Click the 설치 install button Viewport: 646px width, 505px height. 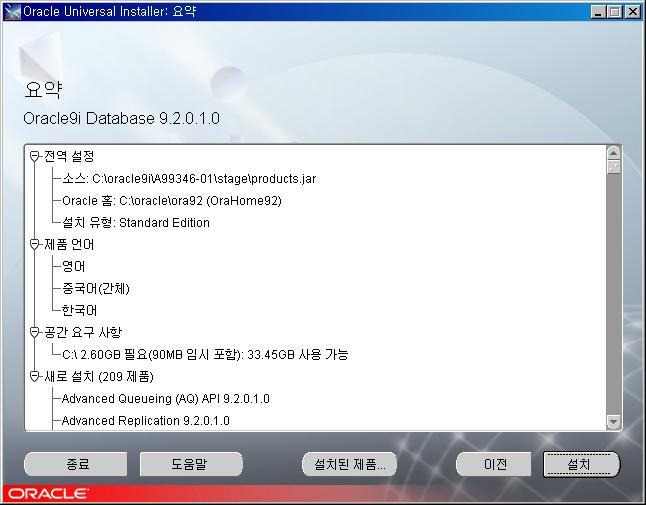click(x=581, y=465)
